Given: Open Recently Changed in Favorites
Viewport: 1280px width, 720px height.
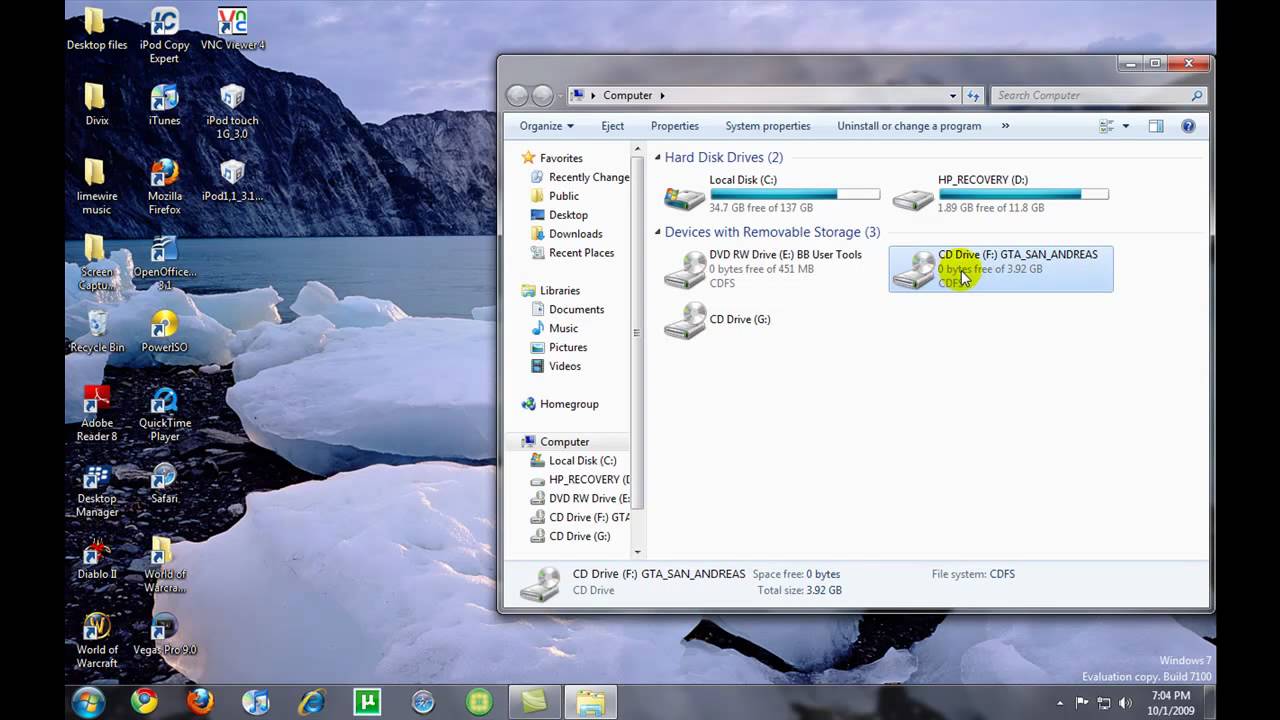Looking at the screenshot, I should (x=580, y=177).
